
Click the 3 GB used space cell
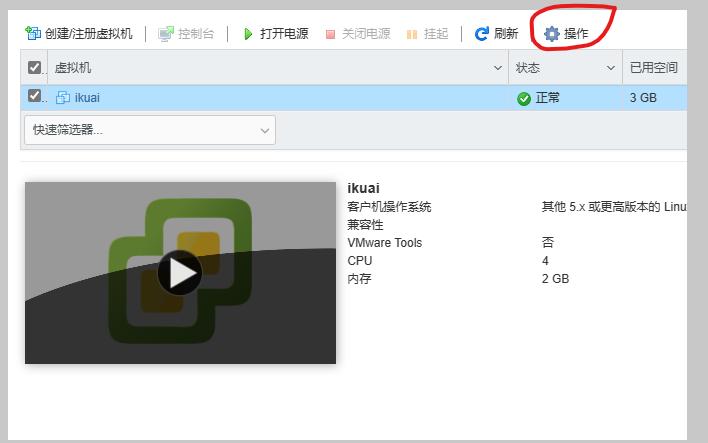point(643,98)
